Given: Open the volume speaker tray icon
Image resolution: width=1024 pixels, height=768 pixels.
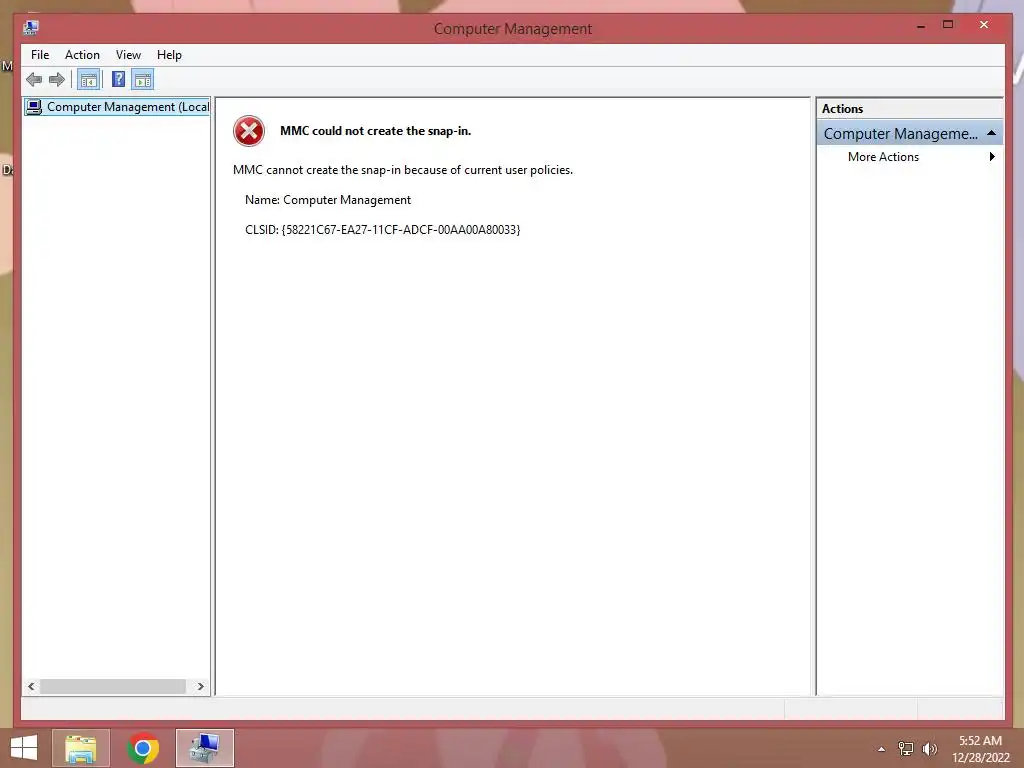Looking at the screenshot, I should pos(929,749).
